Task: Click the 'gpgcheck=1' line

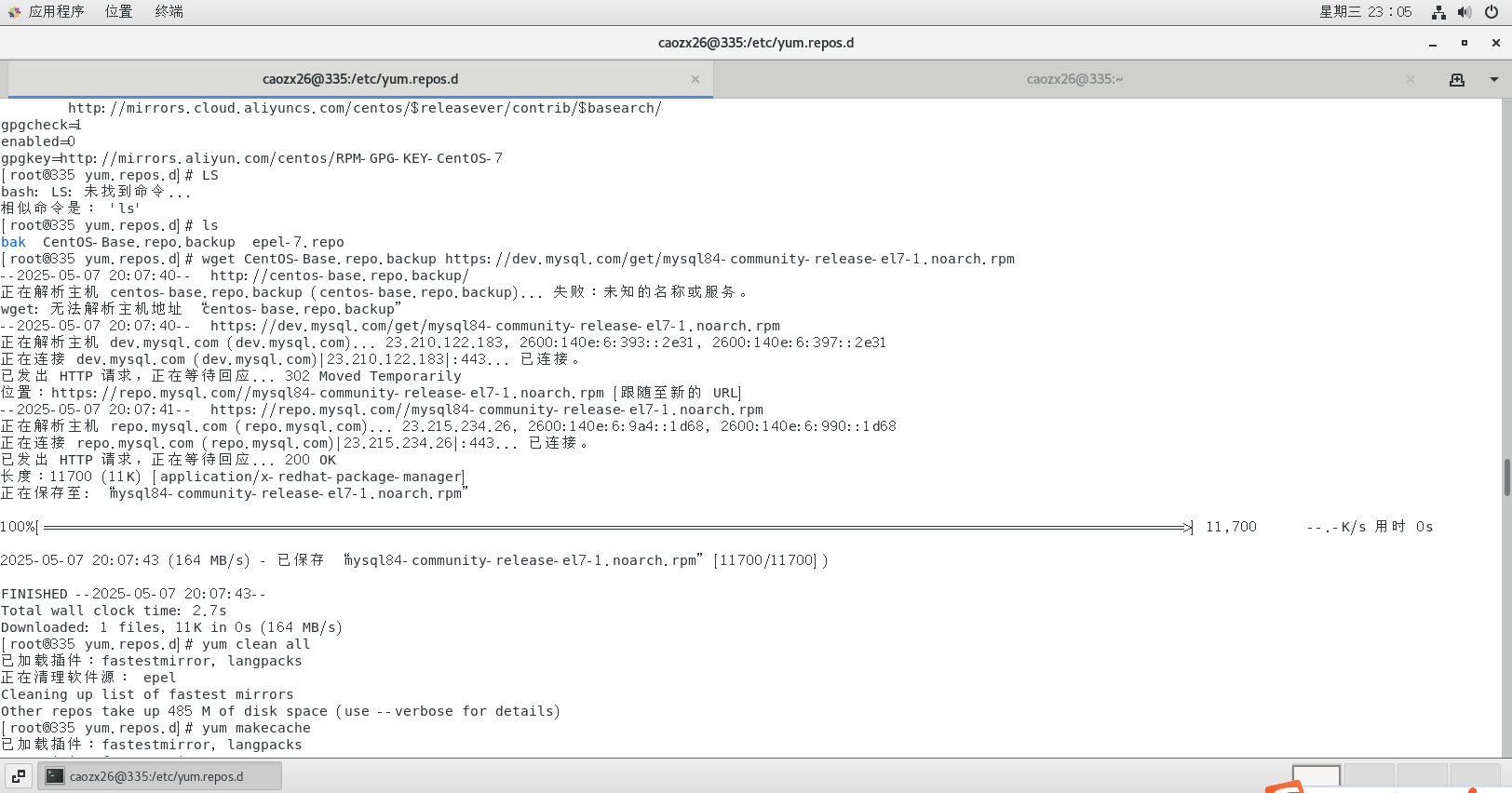Action: 41,125
